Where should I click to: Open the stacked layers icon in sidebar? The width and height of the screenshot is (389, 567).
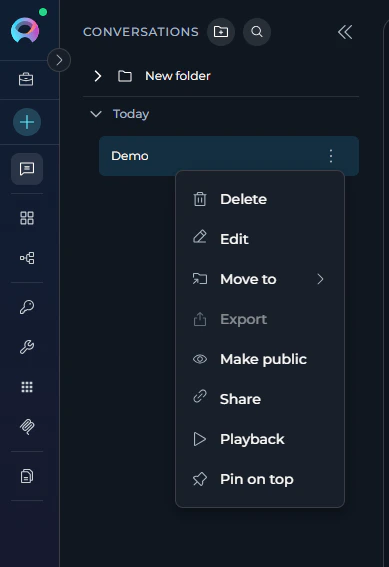27,427
